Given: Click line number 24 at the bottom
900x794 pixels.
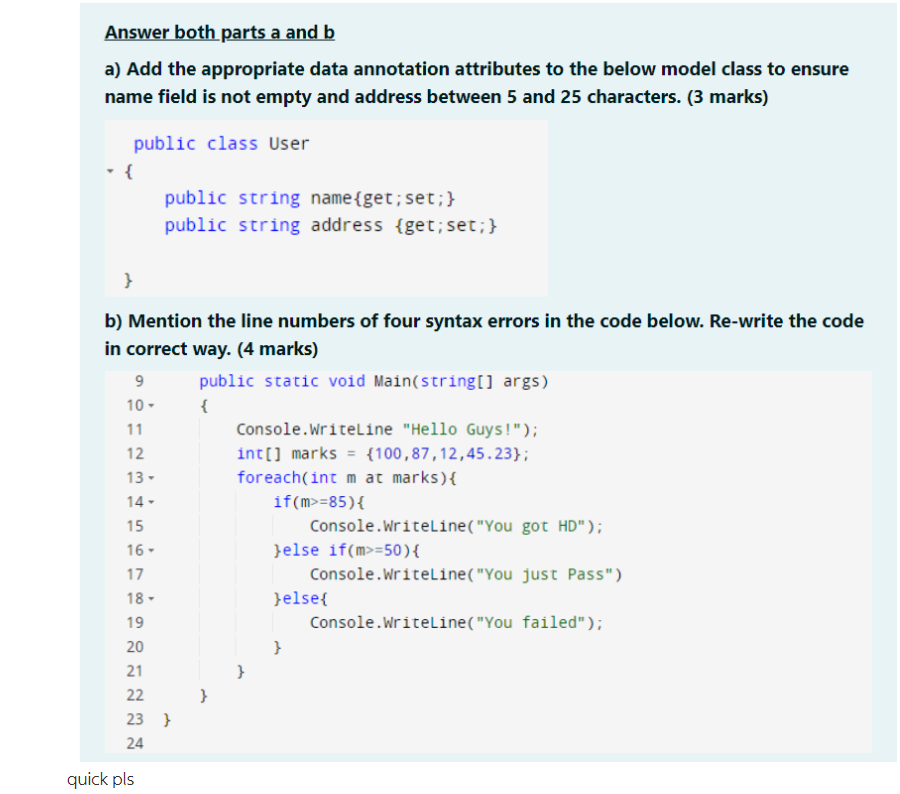Looking at the screenshot, I should pyautogui.click(x=135, y=743).
